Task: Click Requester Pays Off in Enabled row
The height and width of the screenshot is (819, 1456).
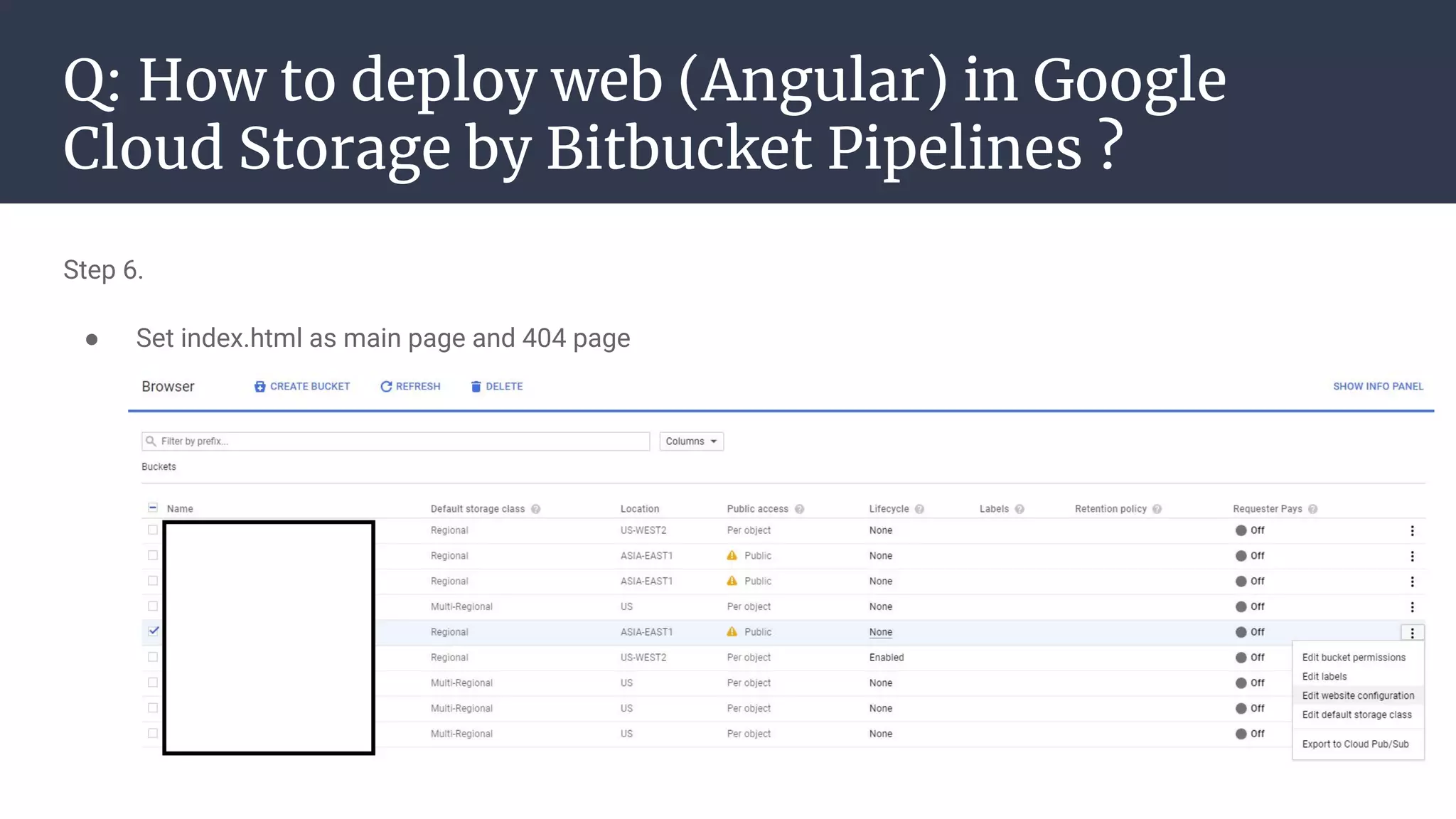Action: [1250, 658]
